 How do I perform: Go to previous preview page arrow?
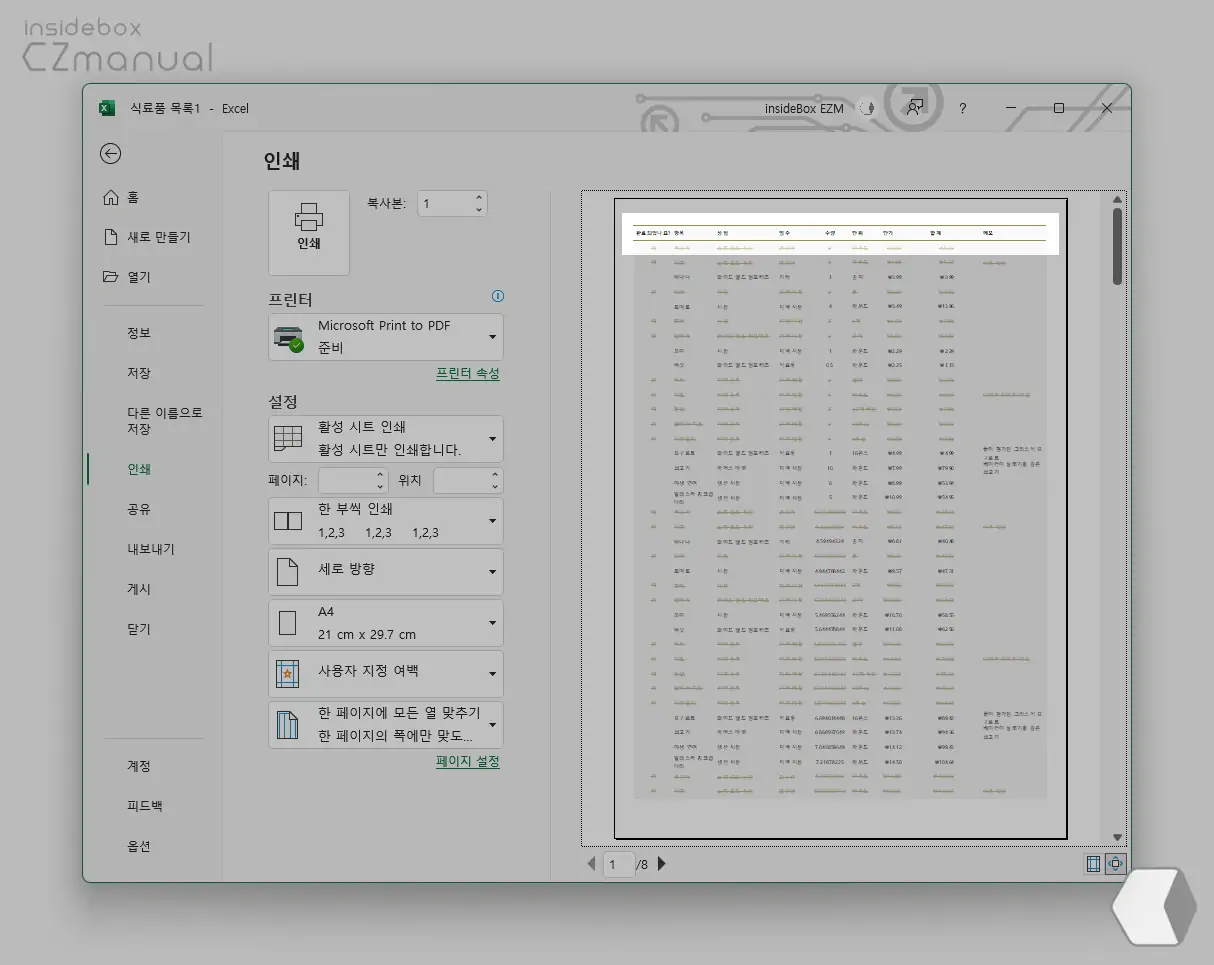(591, 864)
